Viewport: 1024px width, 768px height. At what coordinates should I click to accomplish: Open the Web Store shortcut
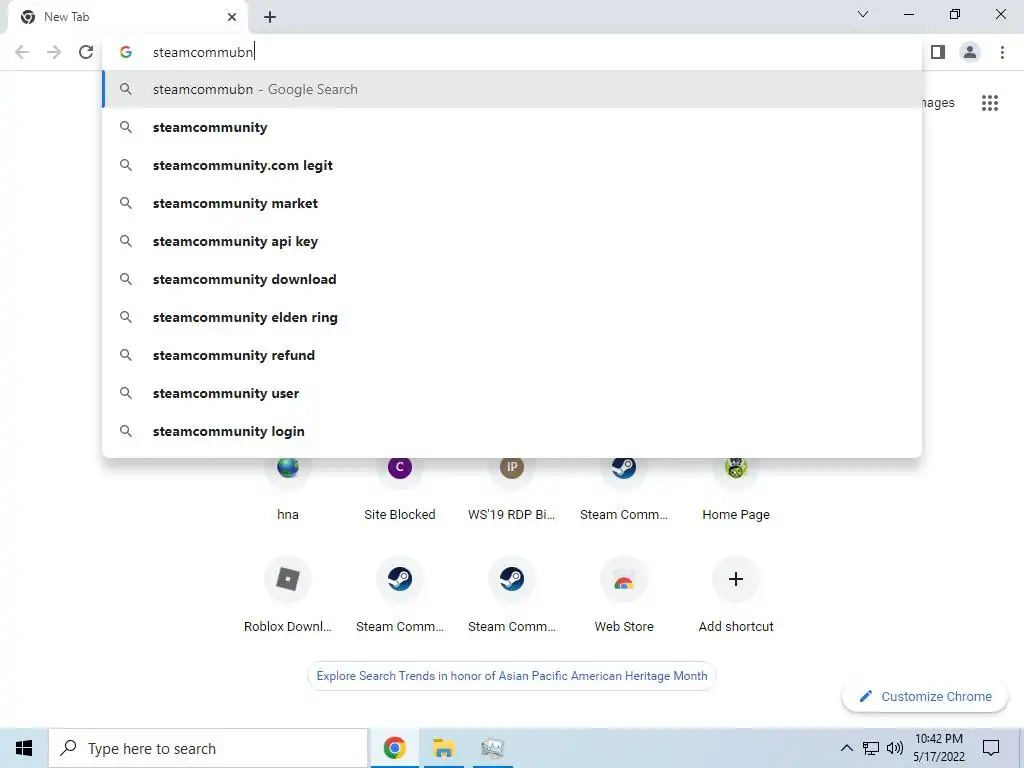coord(624,594)
